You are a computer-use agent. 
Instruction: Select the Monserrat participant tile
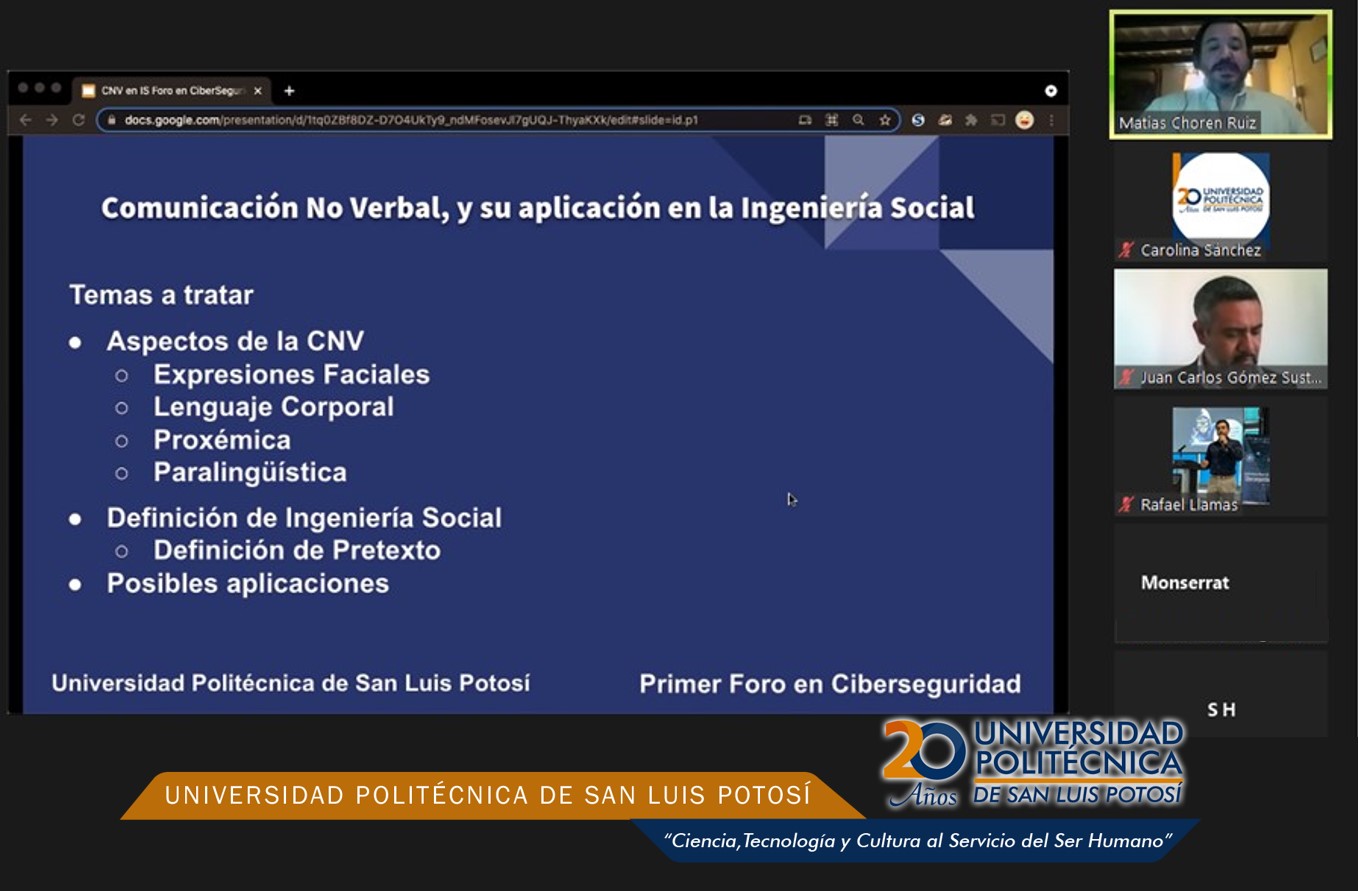(1220, 582)
